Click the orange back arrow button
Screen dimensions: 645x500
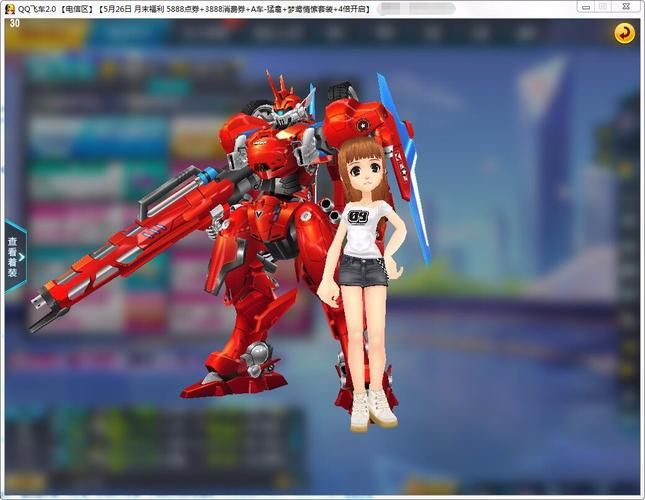pyautogui.click(x=624, y=33)
